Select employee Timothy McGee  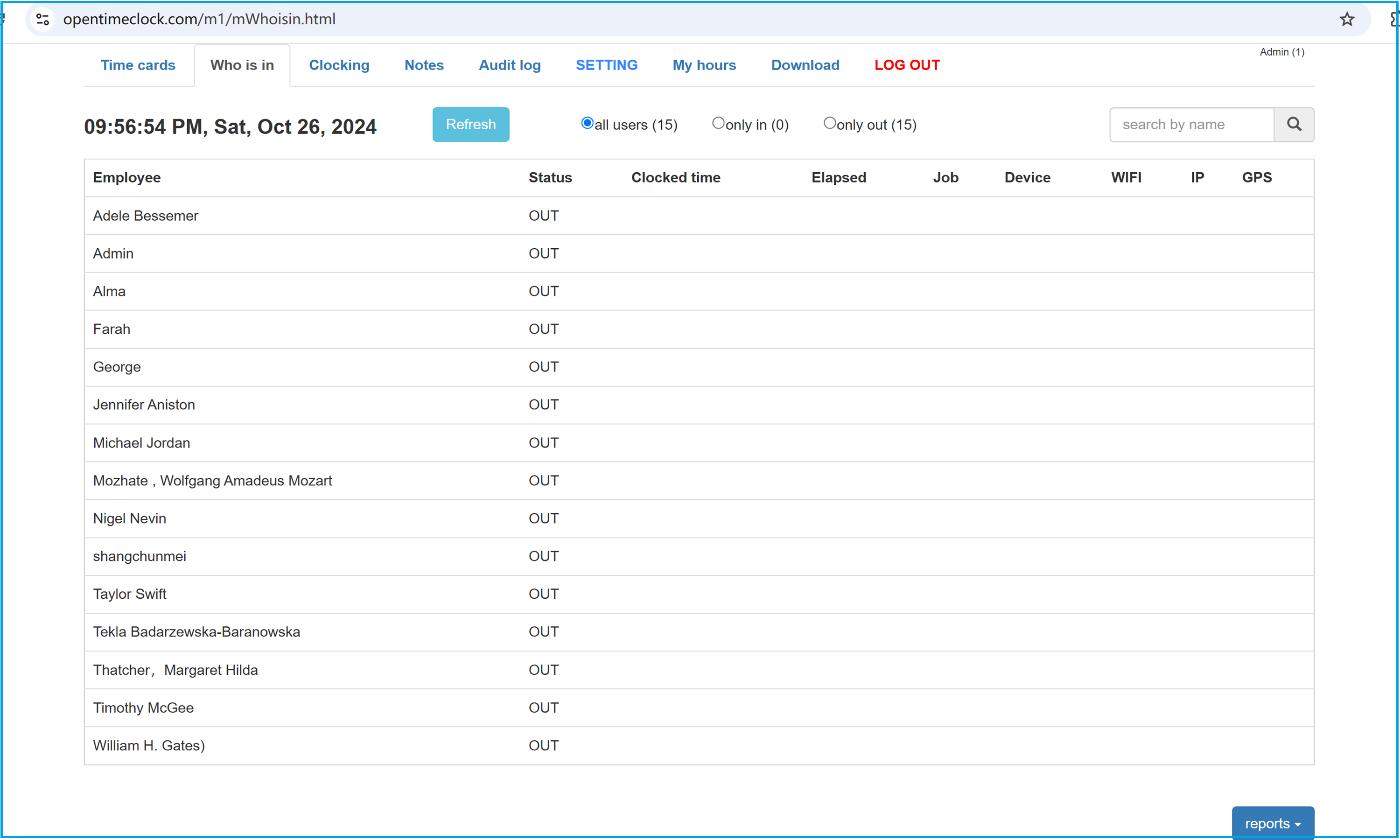(x=143, y=708)
